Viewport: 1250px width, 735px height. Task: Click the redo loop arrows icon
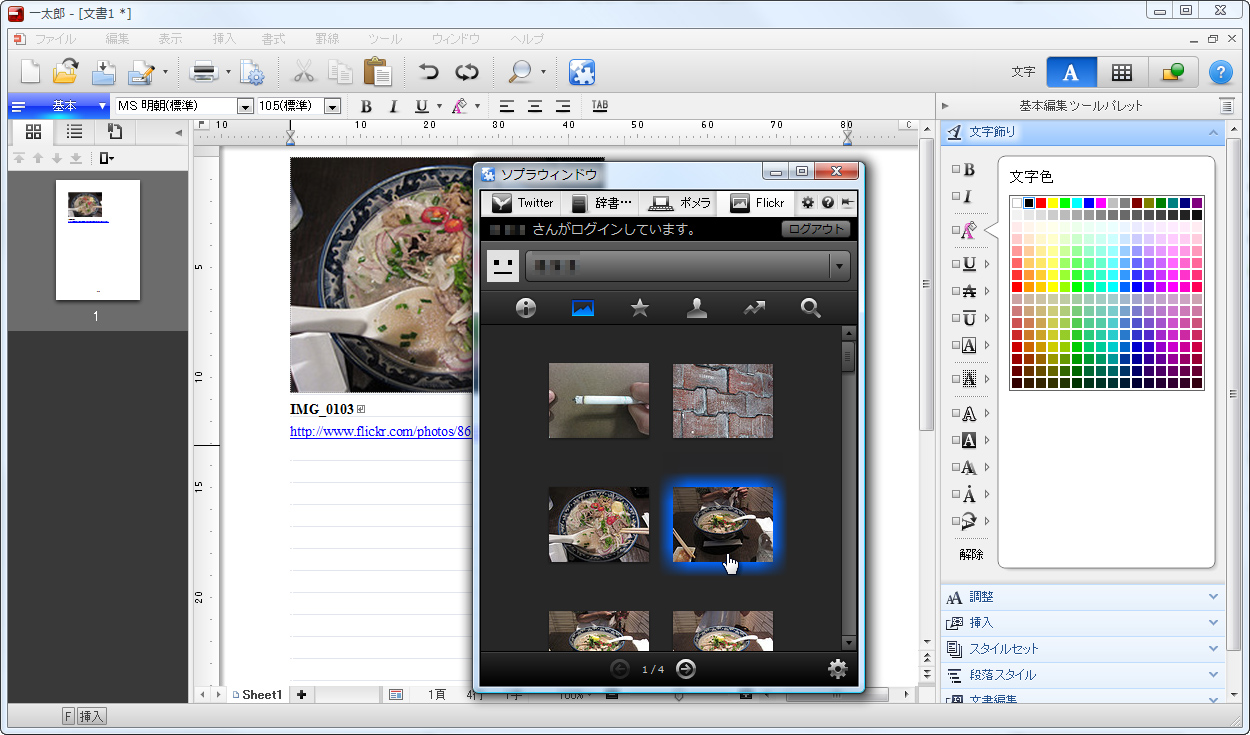click(467, 72)
